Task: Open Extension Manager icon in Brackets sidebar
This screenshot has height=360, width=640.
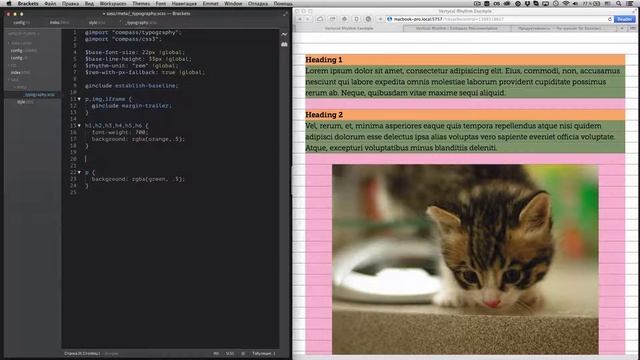Action: click(284, 44)
